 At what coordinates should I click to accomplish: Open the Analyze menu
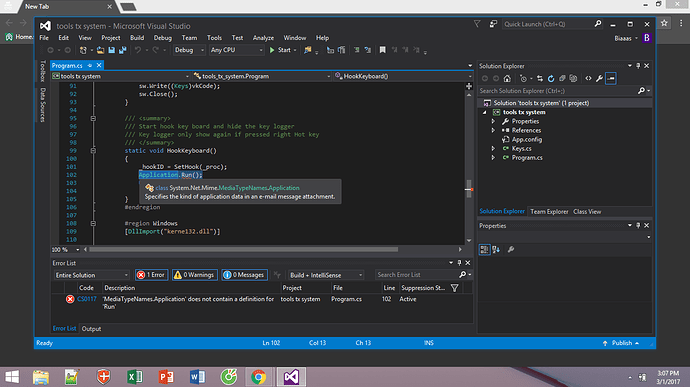tap(263, 38)
